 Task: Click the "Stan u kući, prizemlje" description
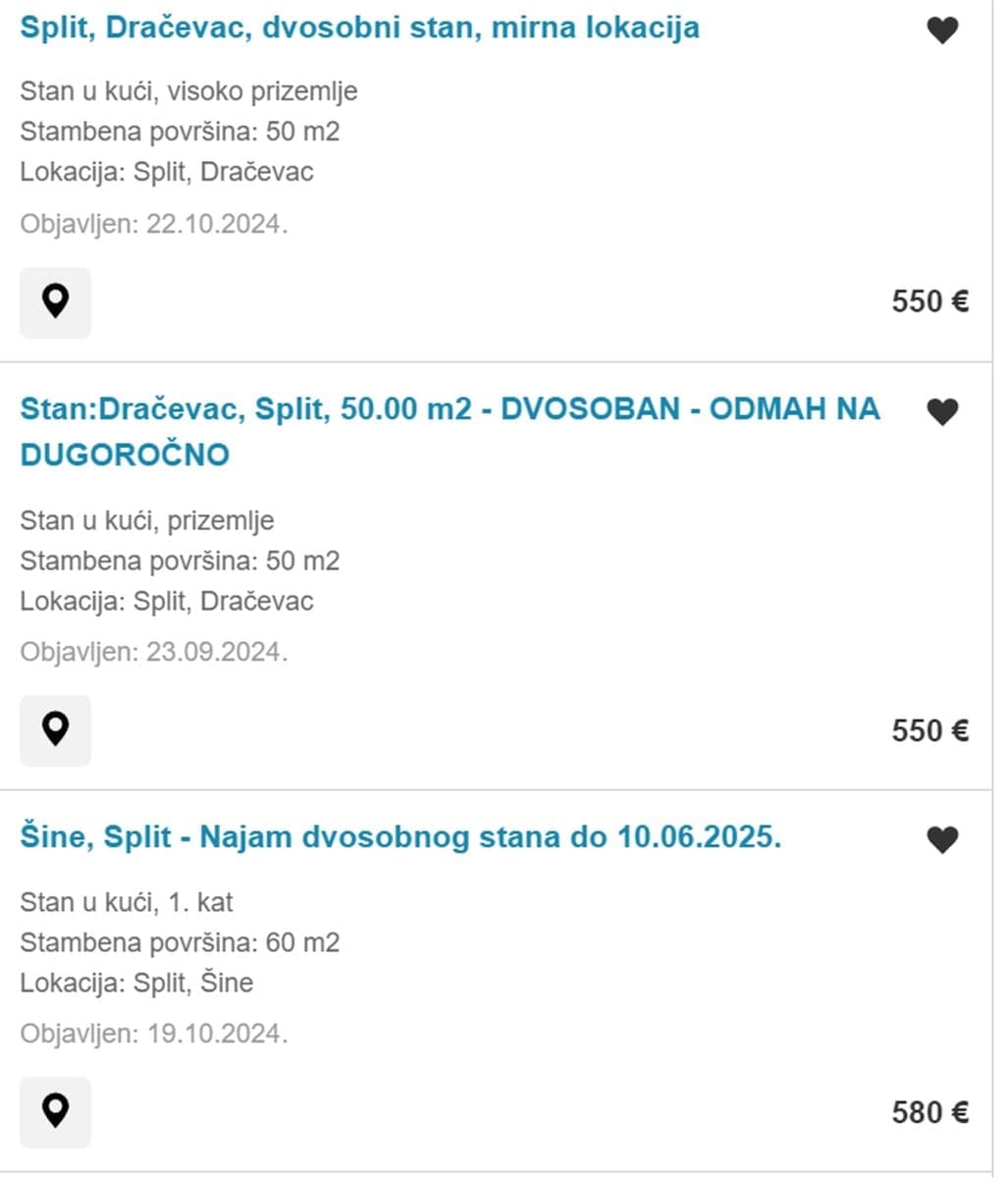[146, 521]
